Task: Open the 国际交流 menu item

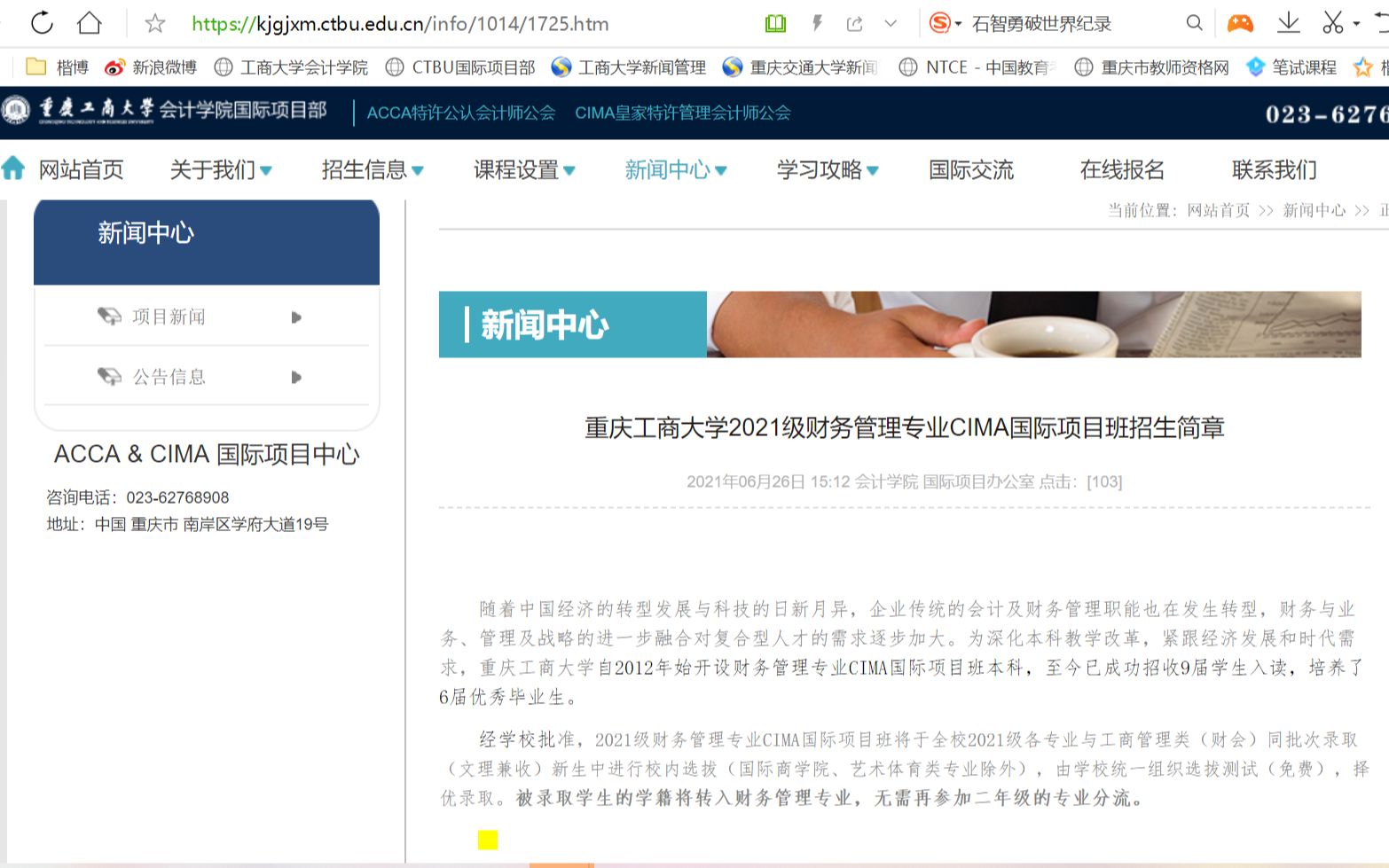Action: (x=970, y=170)
